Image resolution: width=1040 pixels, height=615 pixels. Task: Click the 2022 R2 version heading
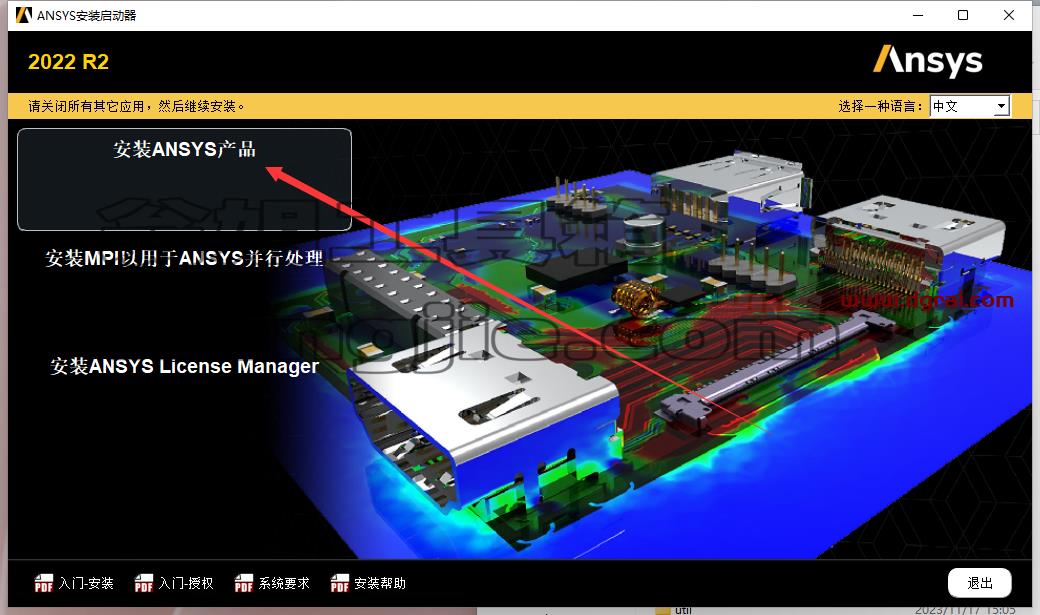point(68,62)
